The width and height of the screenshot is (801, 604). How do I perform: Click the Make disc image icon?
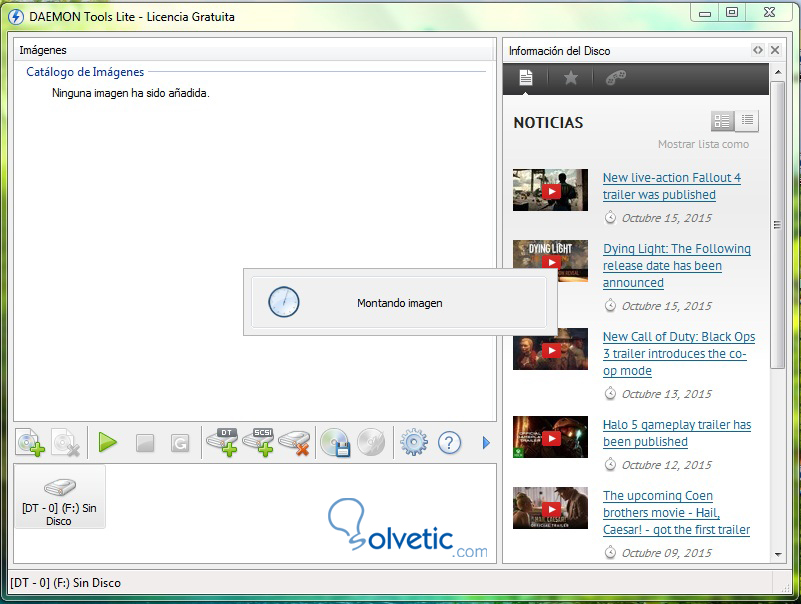(335, 443)
